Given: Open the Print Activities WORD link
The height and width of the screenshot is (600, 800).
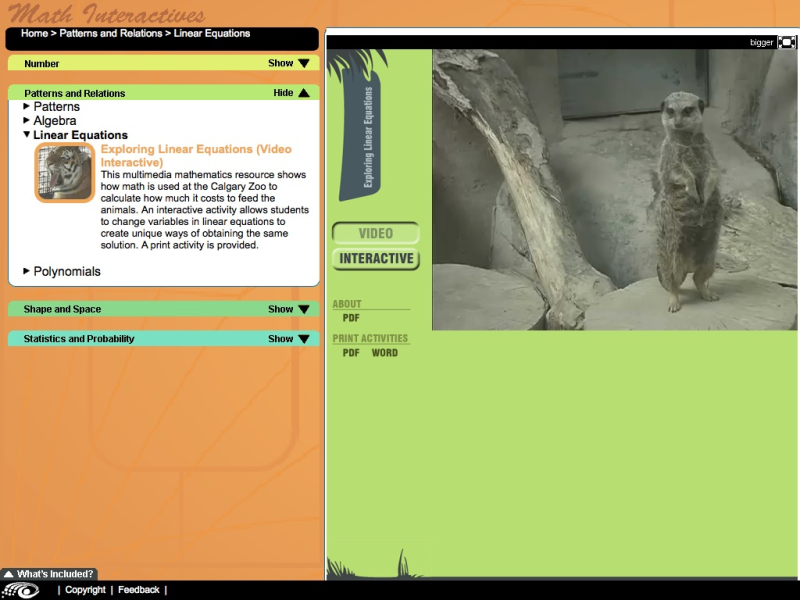Looking at the screenshot, I should click(x=385, y=353).
